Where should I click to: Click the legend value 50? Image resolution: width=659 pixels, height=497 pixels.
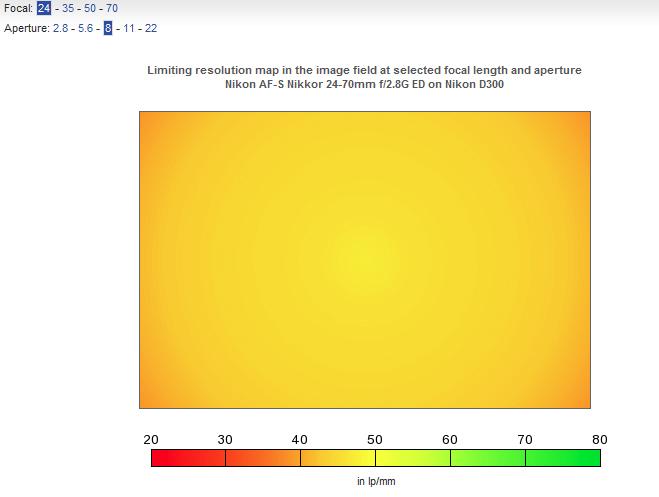(375, 439)
